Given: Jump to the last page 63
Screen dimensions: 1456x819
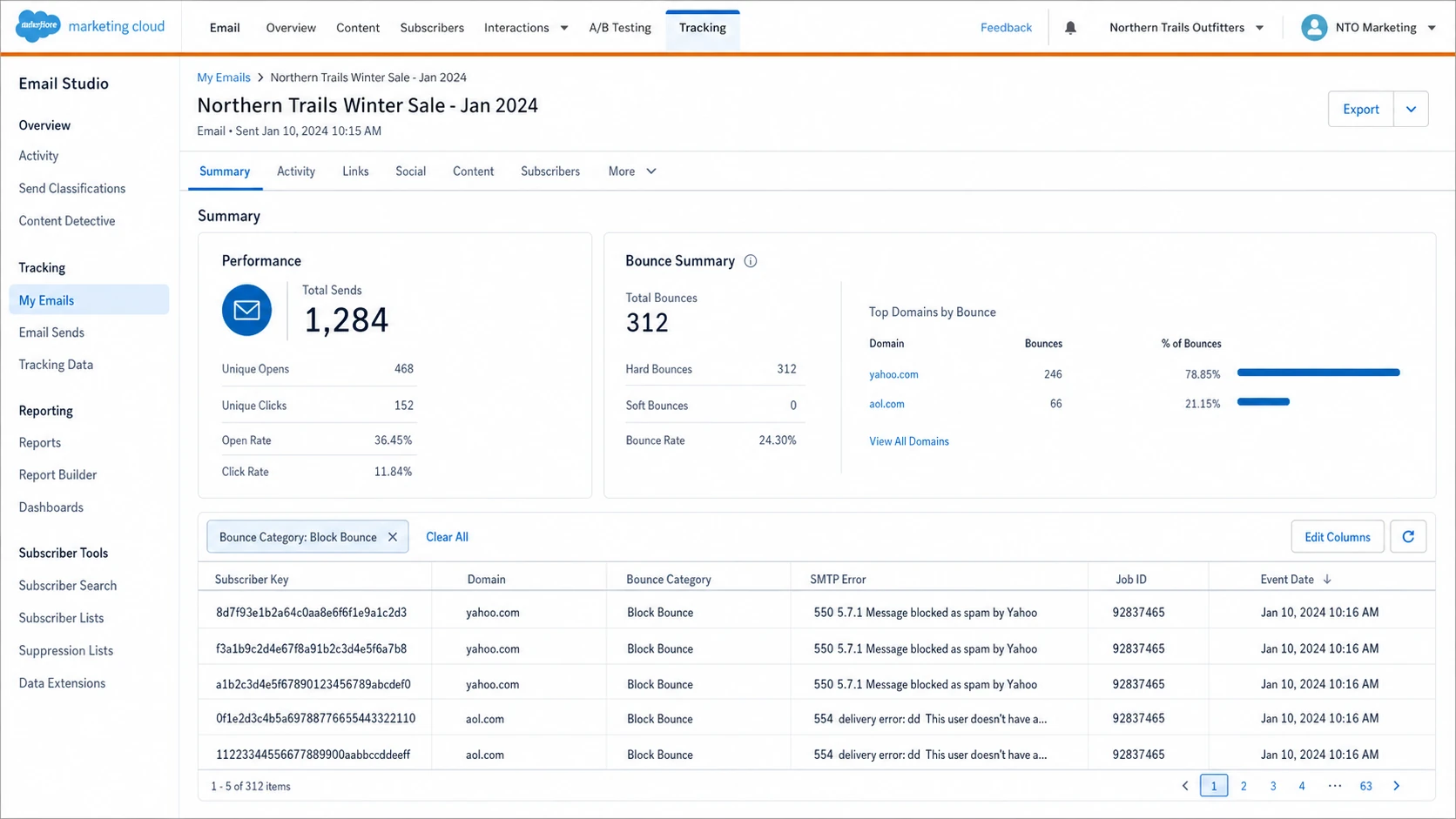Looking at the screenshot, I should tap(1365, 786).
